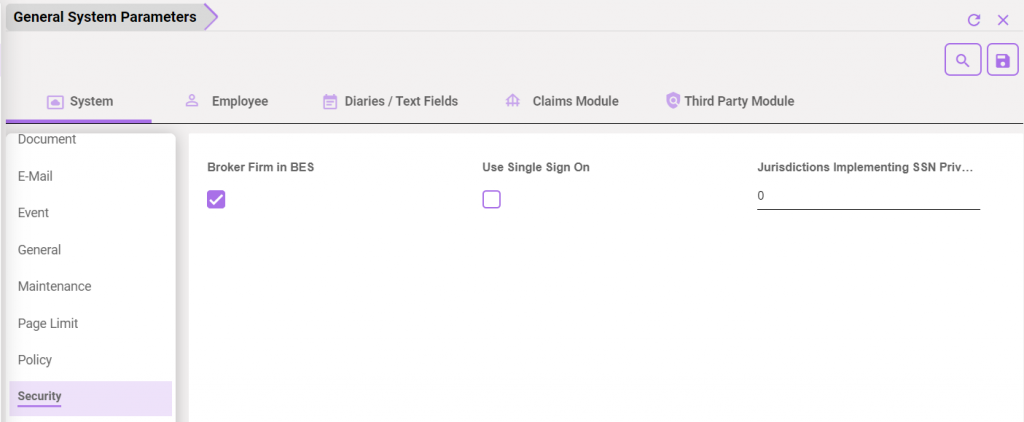Open the Diaries / Text Fields tab

pos(400,101)
